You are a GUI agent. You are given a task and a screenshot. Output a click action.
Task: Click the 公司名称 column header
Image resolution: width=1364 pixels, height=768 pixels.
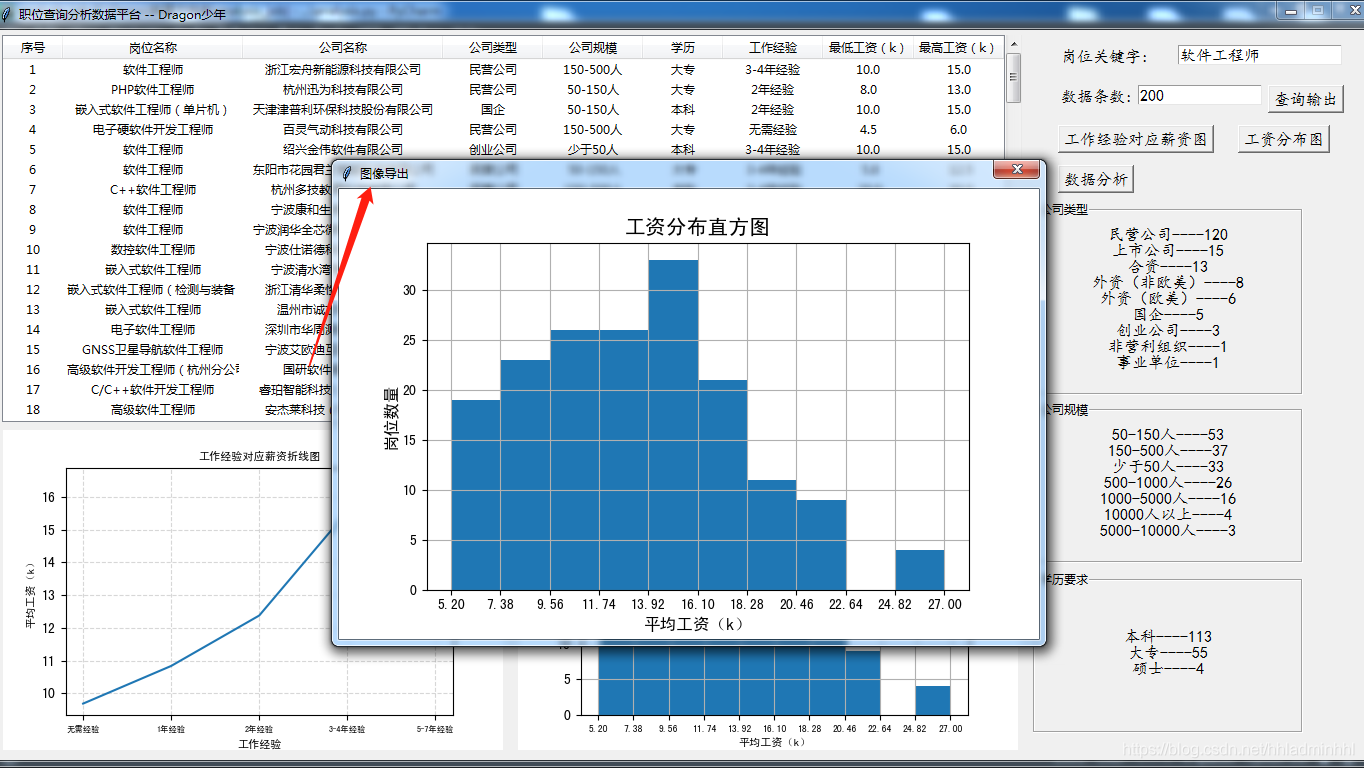(342, 48)
